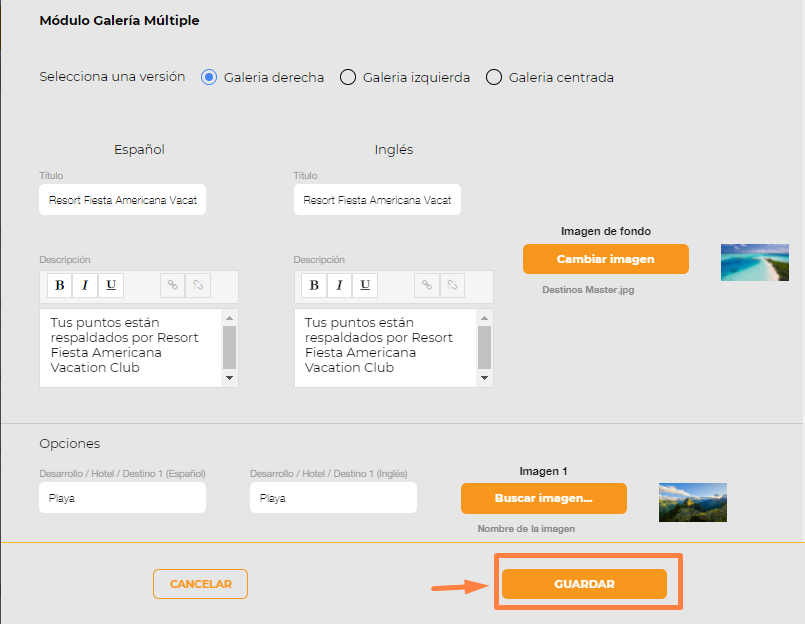Save changes with the GUARDAR button
This screenshot has height=624, width=805.
584,584
